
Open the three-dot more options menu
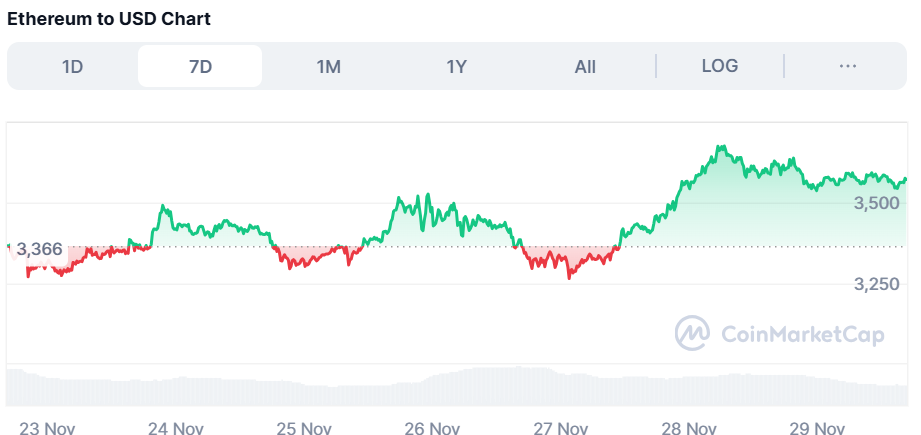coord(848,66)
